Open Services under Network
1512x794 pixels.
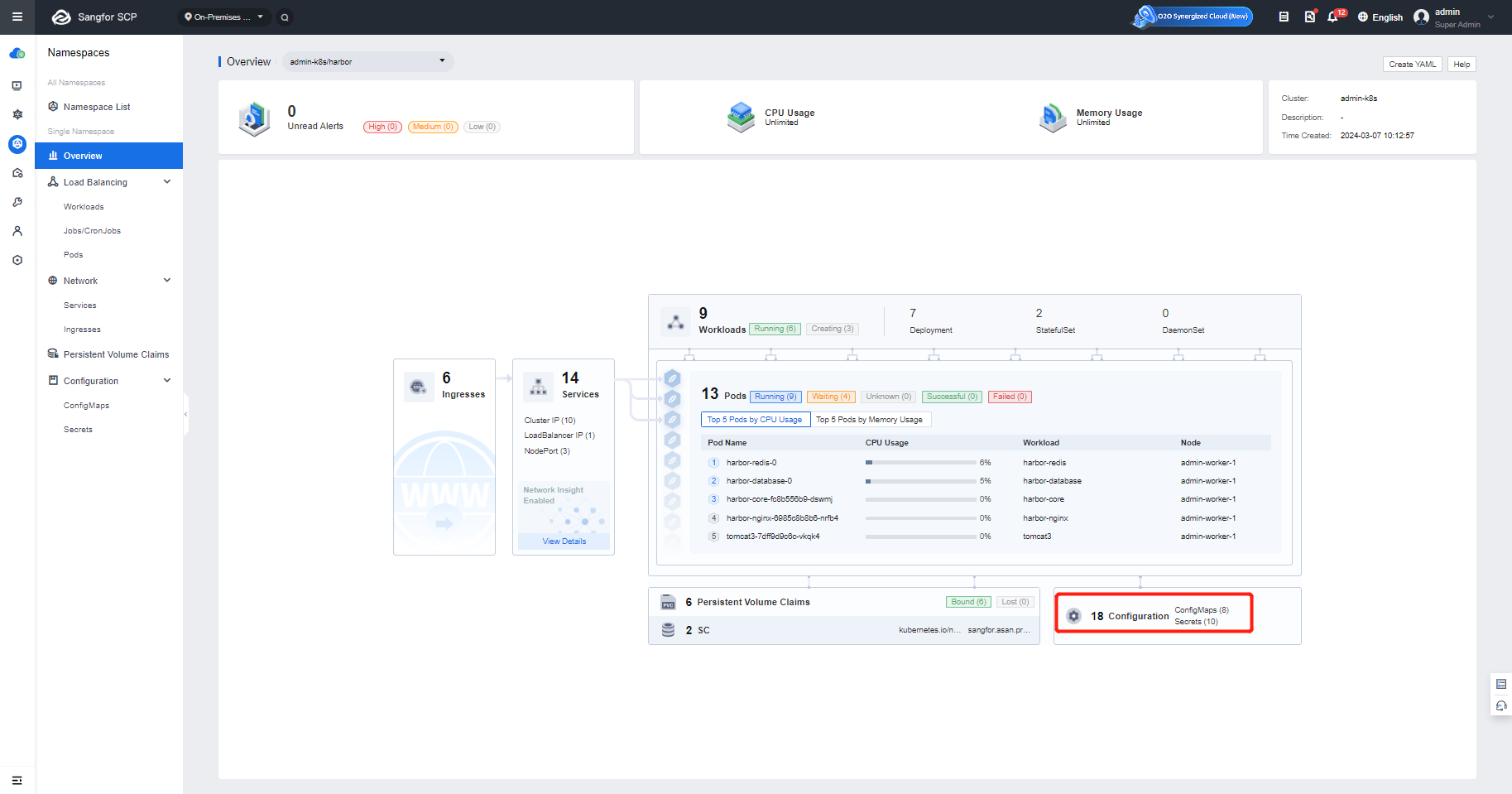pyautogui.click(x=79, y=306)
